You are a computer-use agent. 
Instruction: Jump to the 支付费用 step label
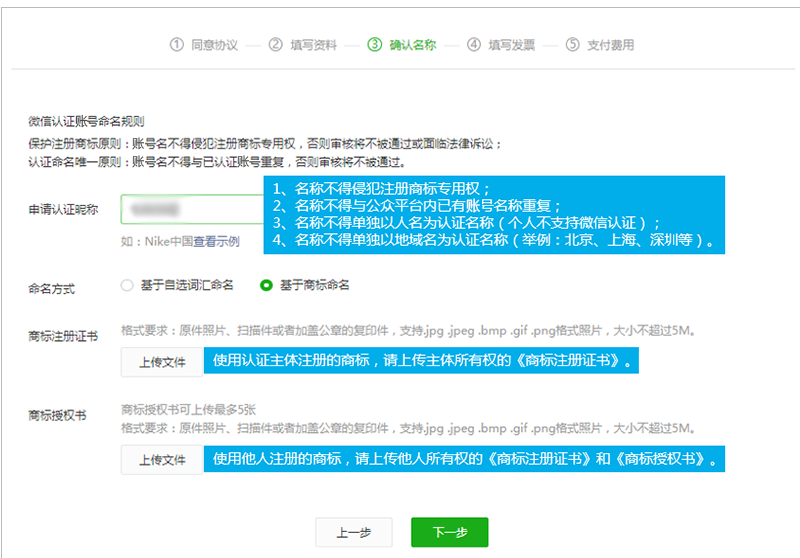click(x=610, y=45)
